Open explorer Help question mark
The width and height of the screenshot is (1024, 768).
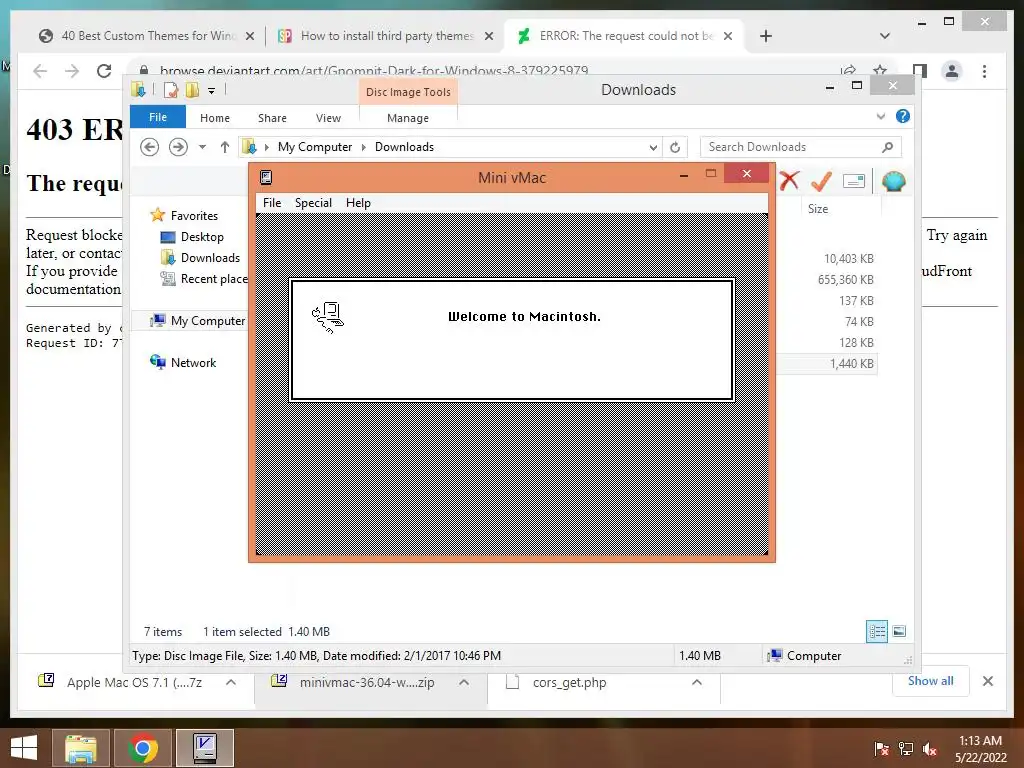click(x=903, y=116)
